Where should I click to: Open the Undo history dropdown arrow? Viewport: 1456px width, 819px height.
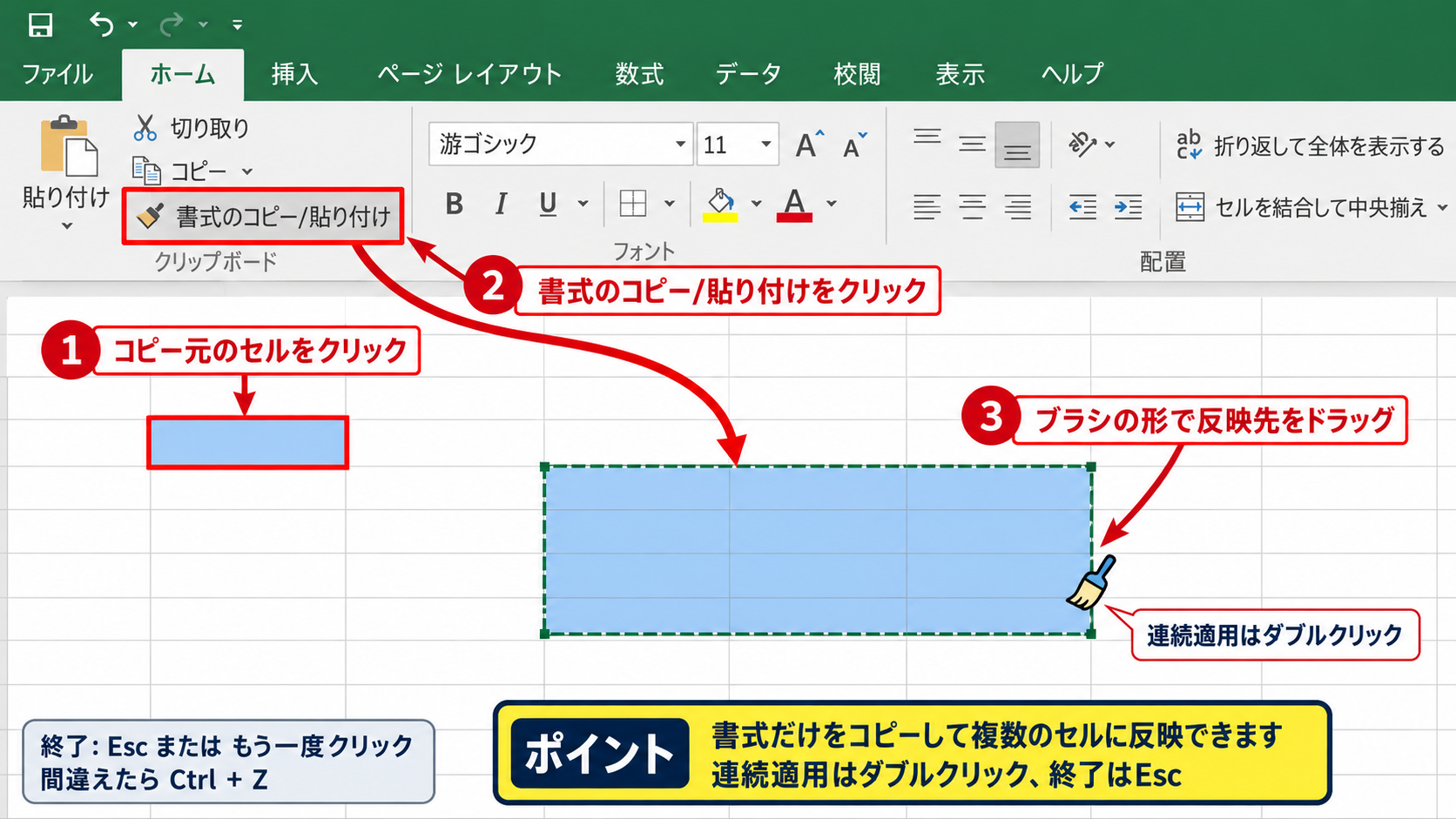[132, 25]
